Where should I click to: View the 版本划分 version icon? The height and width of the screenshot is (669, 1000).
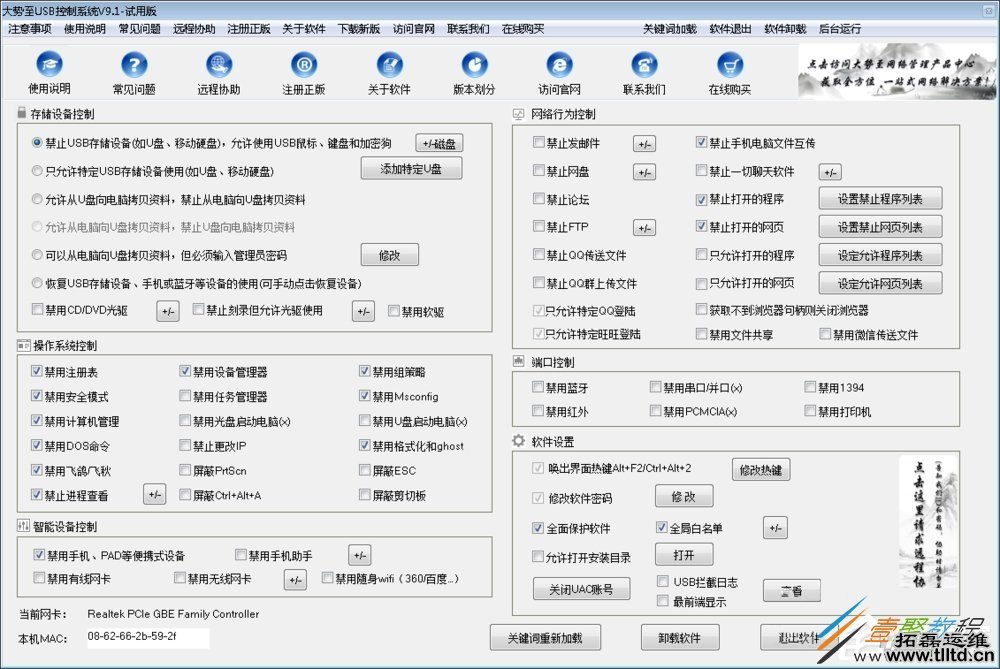point(474,70)
